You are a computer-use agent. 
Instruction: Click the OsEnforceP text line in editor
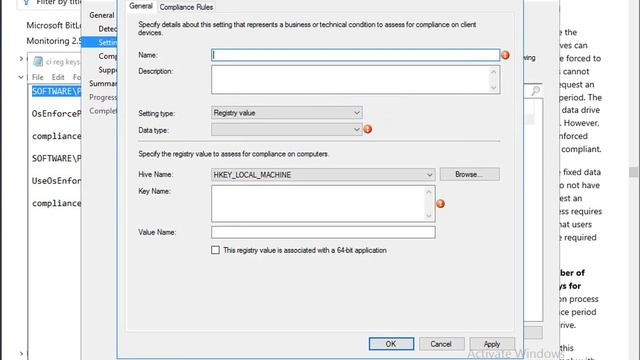tap(57, 113)
